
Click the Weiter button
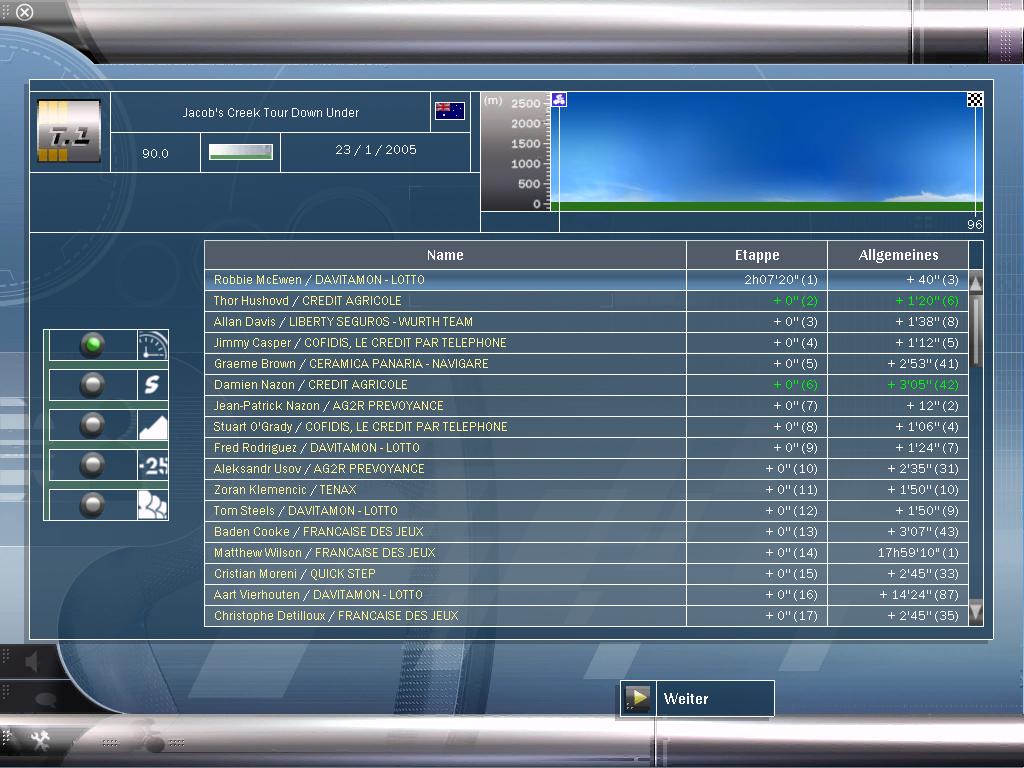697,699
